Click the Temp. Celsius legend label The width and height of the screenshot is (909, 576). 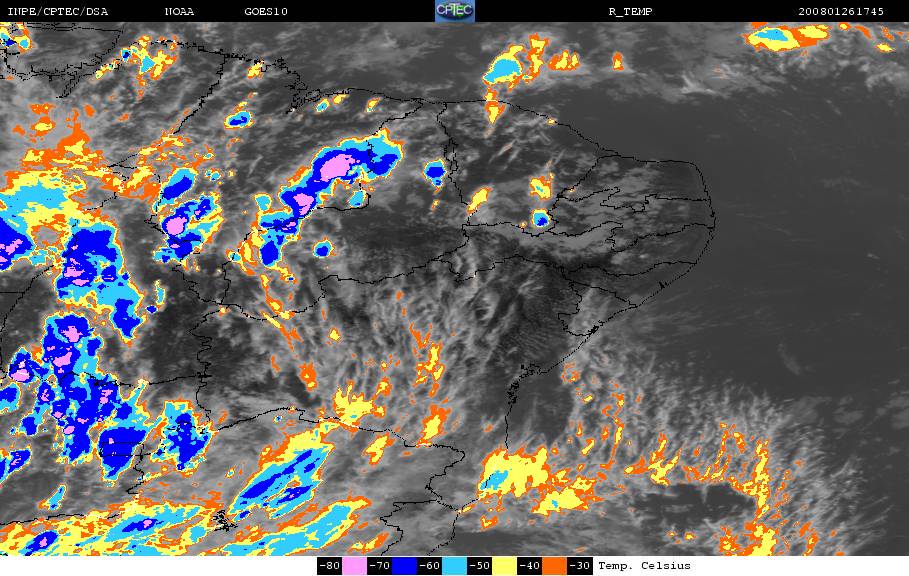[644, 566]
